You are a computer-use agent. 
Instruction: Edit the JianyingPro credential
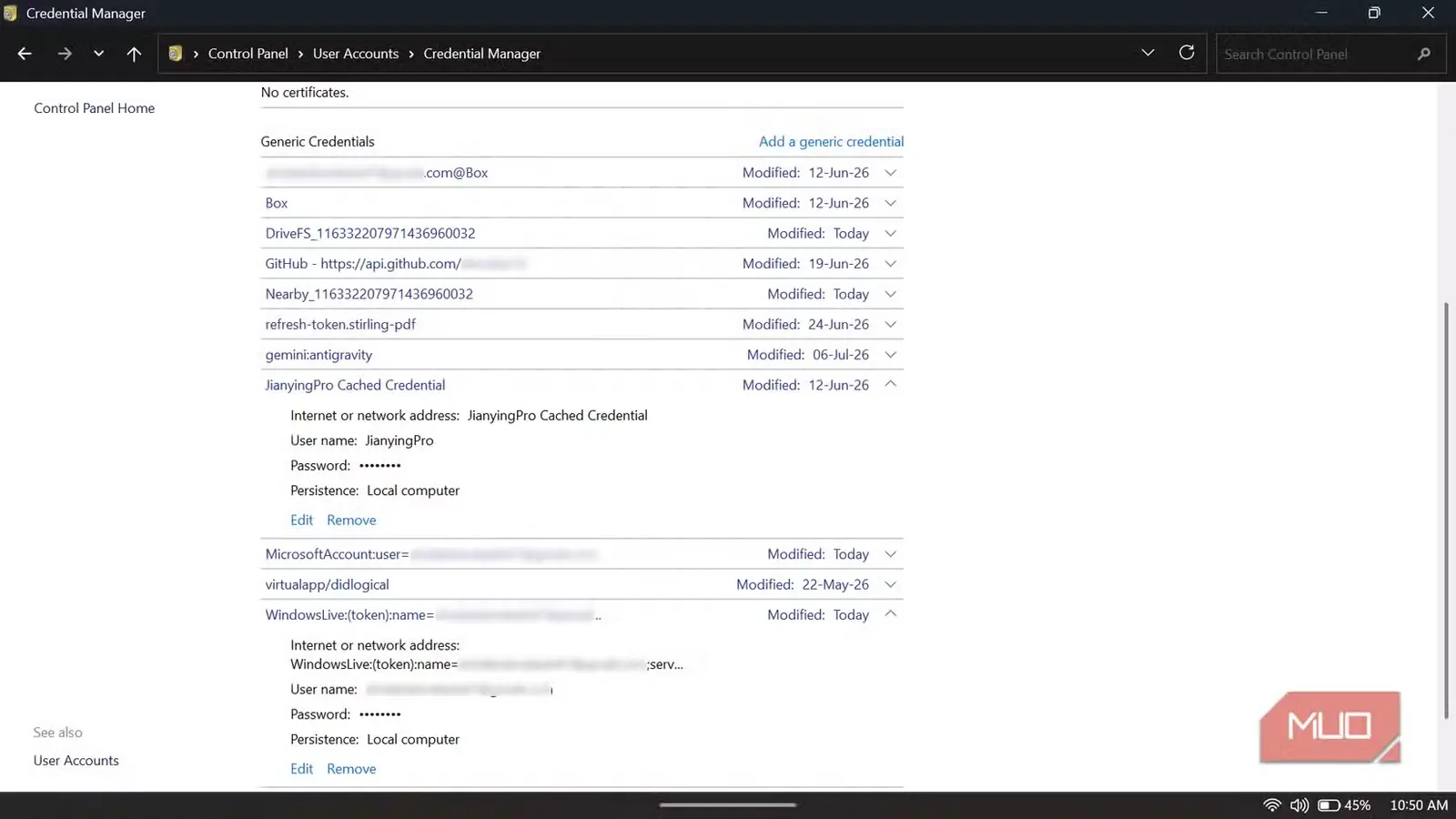pos(301,520)
